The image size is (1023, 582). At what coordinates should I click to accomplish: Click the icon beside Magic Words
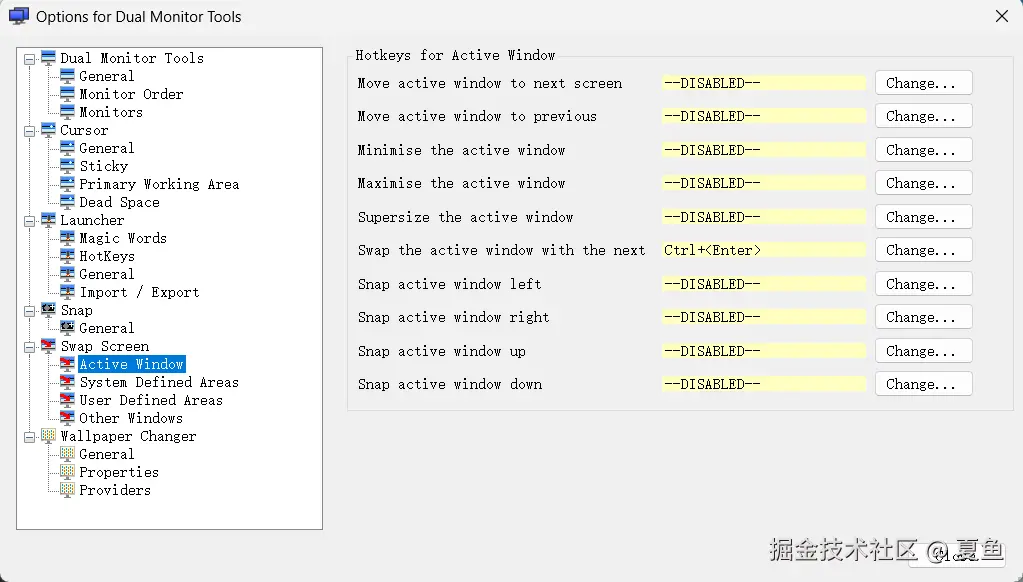click(x=68, y=238)
